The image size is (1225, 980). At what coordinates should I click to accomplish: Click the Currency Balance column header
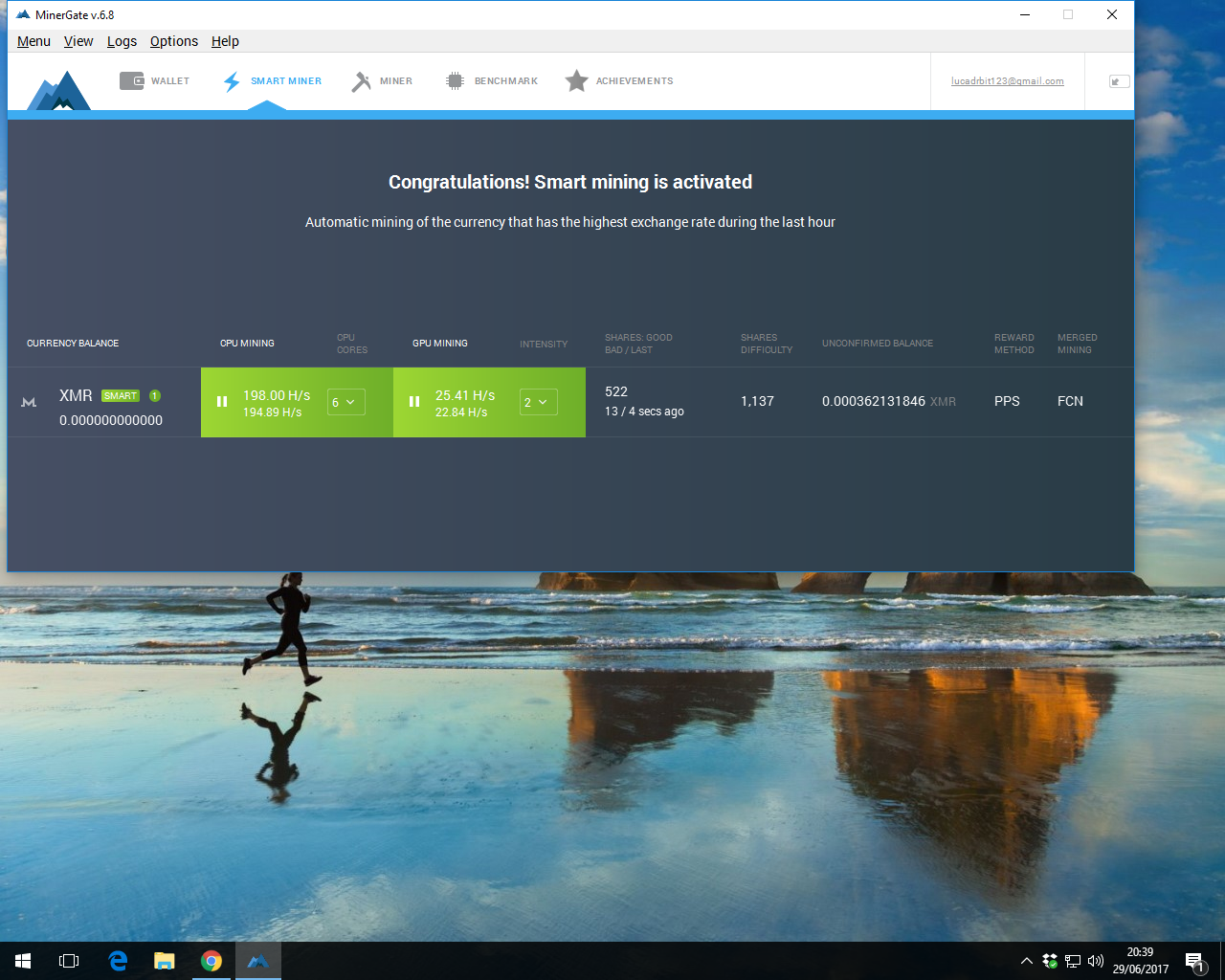coord(73,344)
